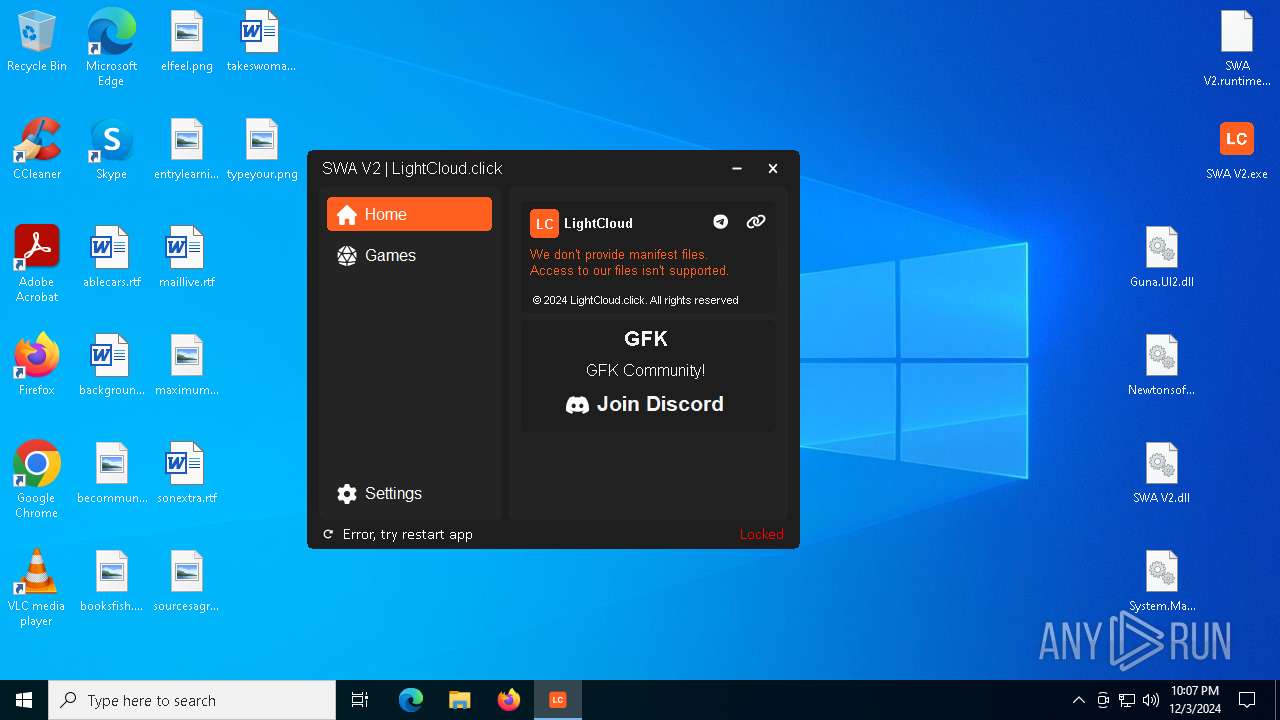Open the notification center
The image size is (1280, 720).
pos(1247,700)
